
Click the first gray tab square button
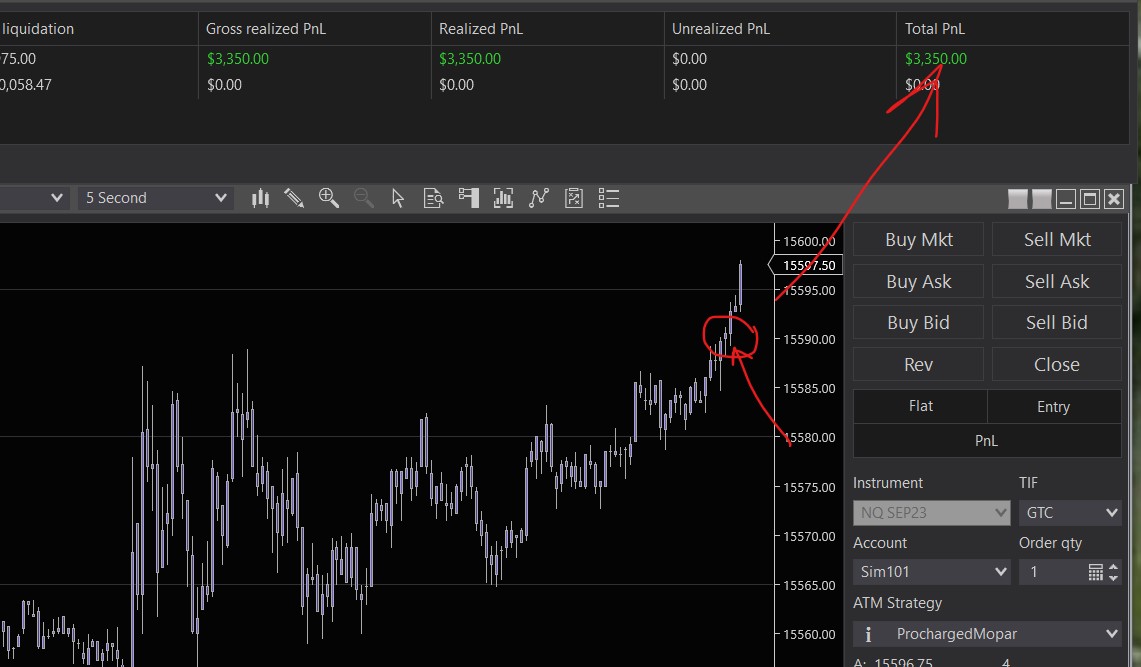1018,199
